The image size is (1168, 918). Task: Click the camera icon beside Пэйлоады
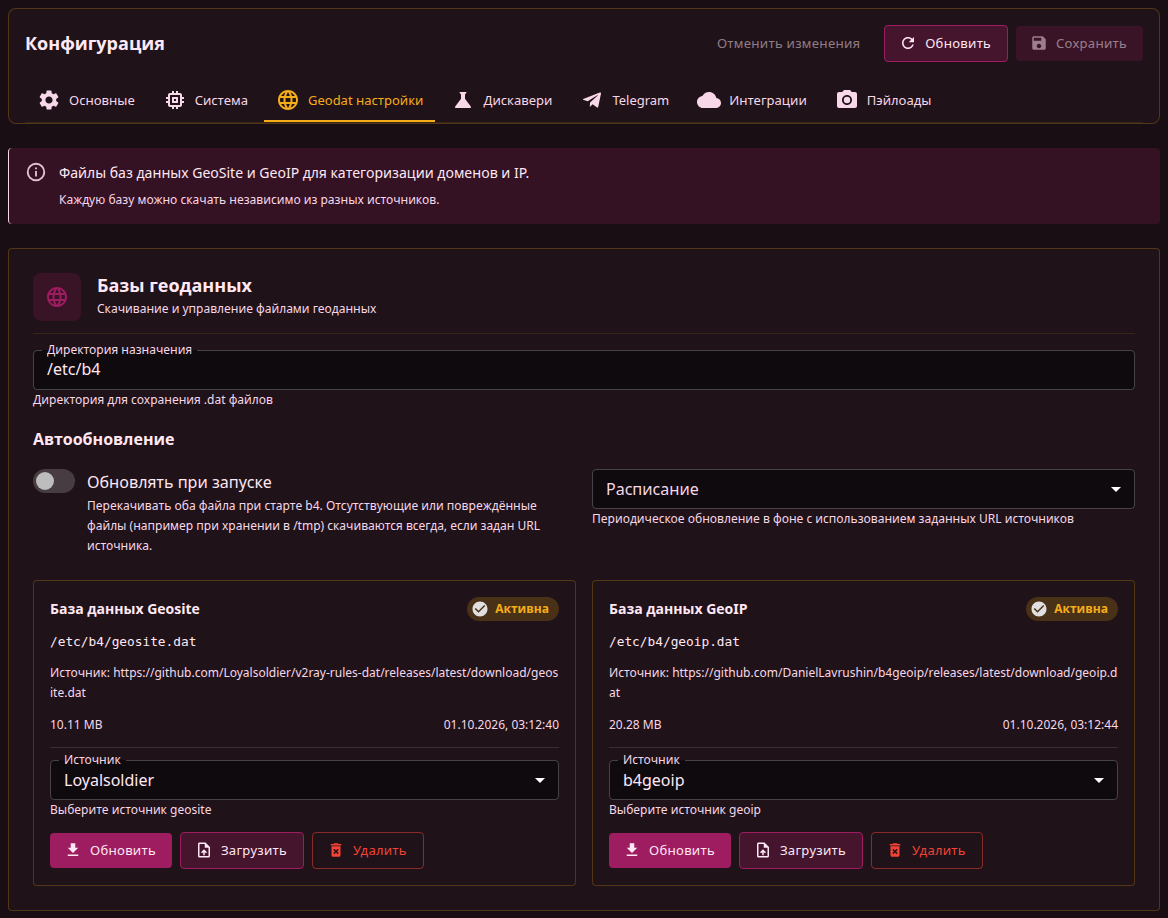click(x=847, y=100)
